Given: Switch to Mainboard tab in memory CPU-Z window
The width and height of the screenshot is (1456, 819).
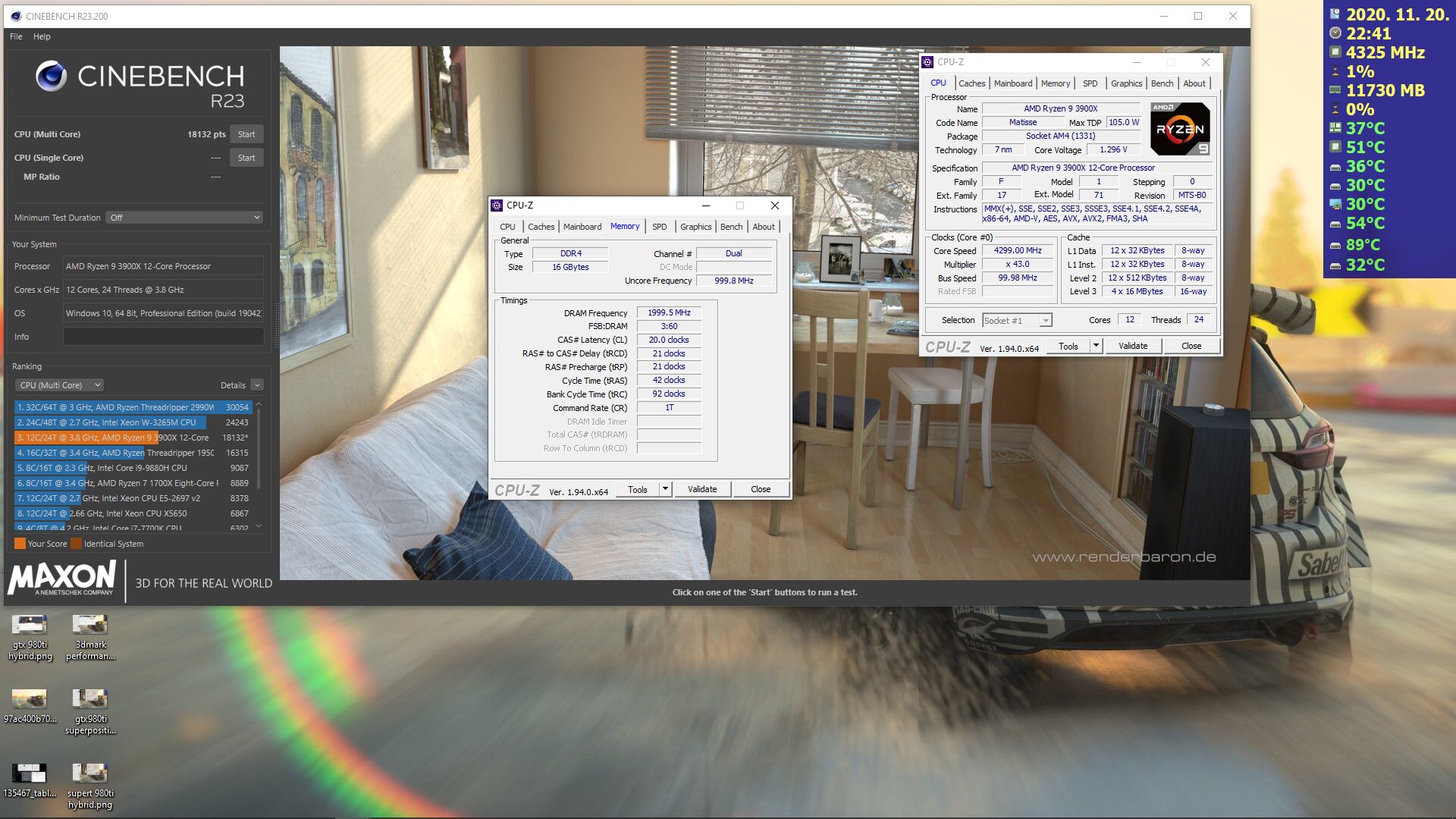Looking at the screenshot, I should click(582, 227).
